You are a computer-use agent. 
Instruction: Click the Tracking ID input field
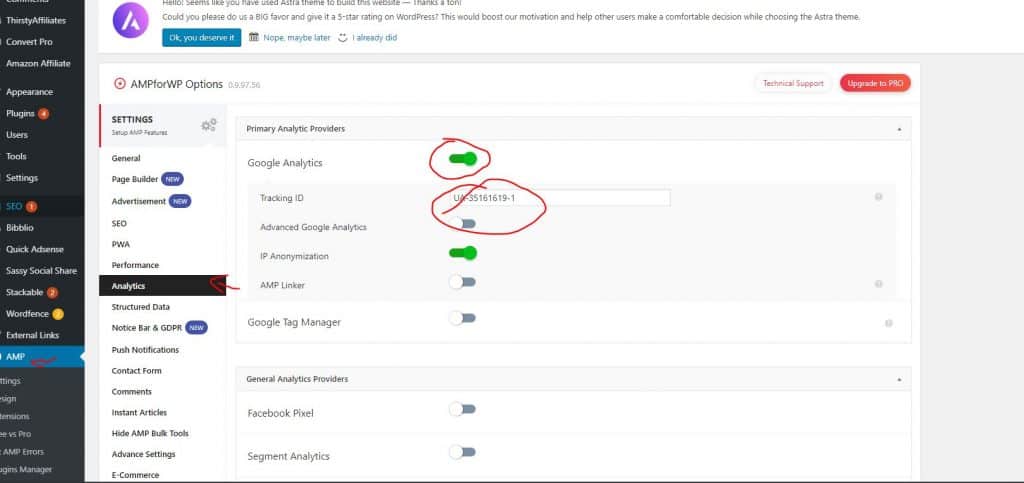pyautogui.click(x=560, y=198)
